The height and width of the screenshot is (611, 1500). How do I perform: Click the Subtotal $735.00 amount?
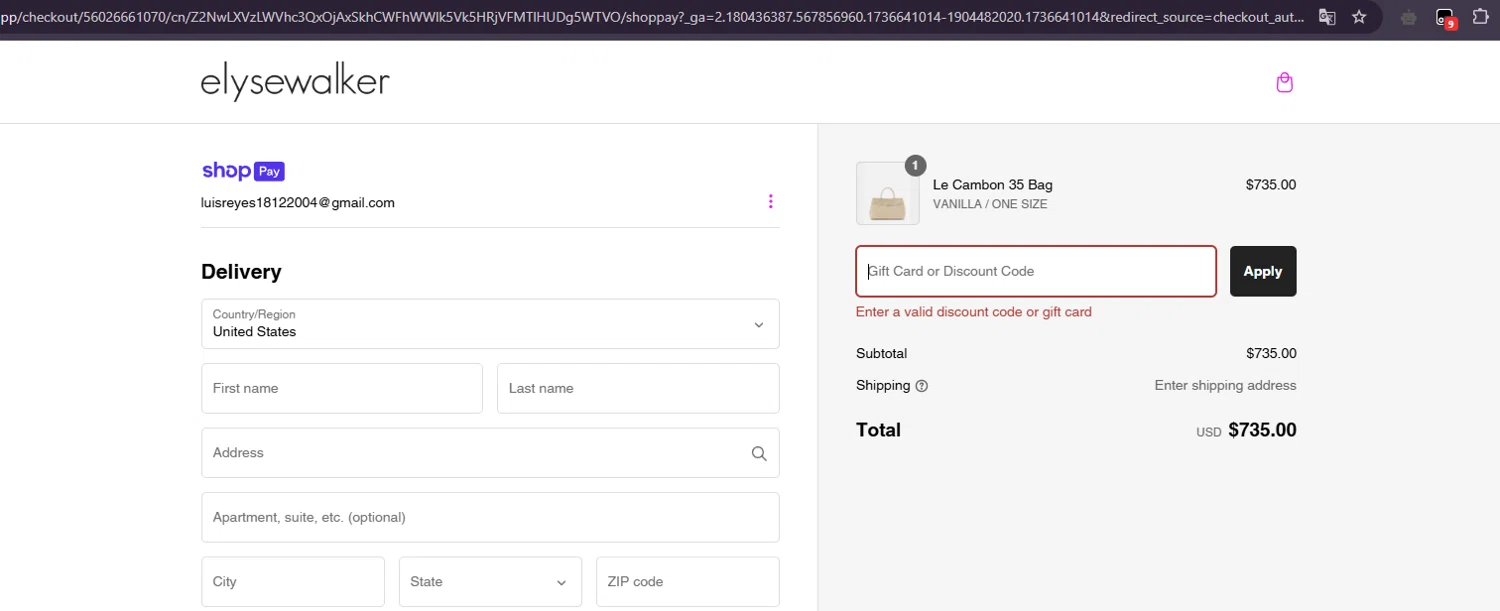1271,354
